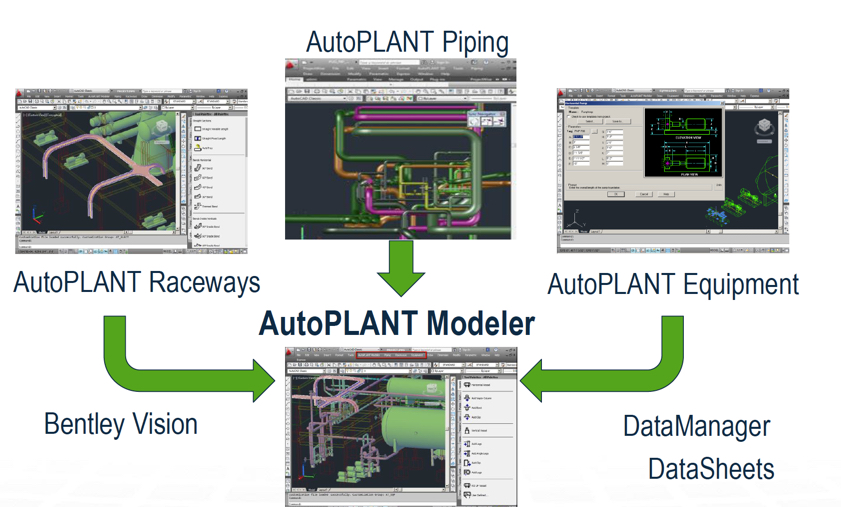Click the ViewCube in the Equipment viewport
The image size is (841, 507).
tap(764, 127)
